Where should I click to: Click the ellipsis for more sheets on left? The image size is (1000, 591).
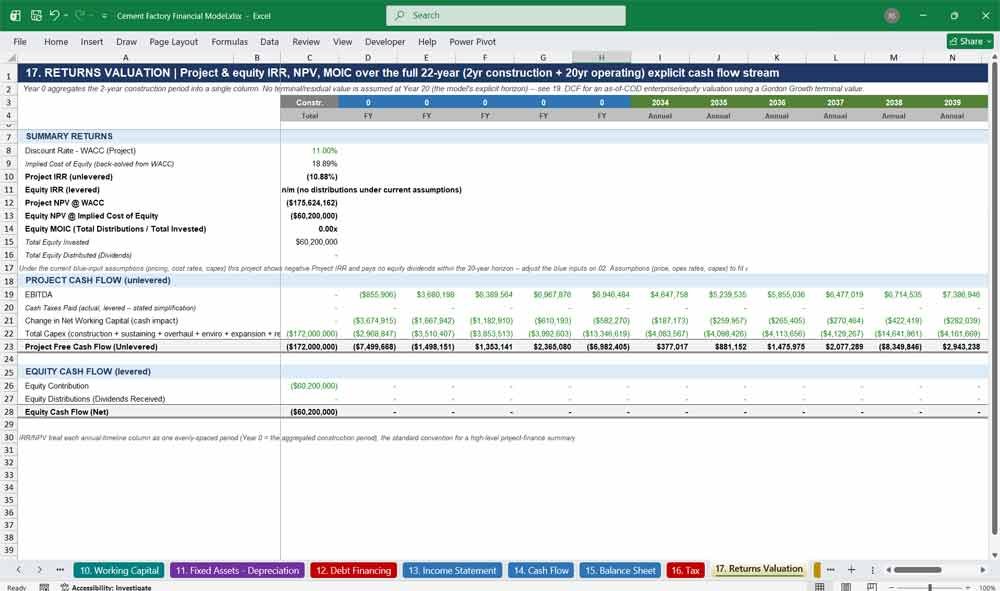(x=60, y=569)
